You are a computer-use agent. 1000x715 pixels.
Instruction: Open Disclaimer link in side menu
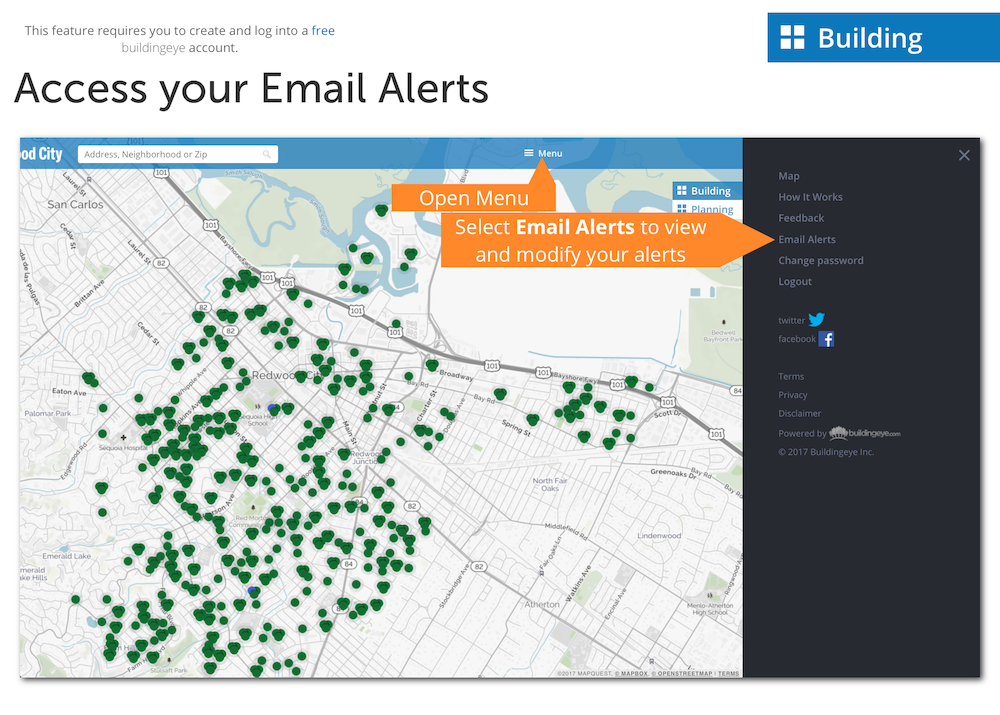(x=799, y=413)
